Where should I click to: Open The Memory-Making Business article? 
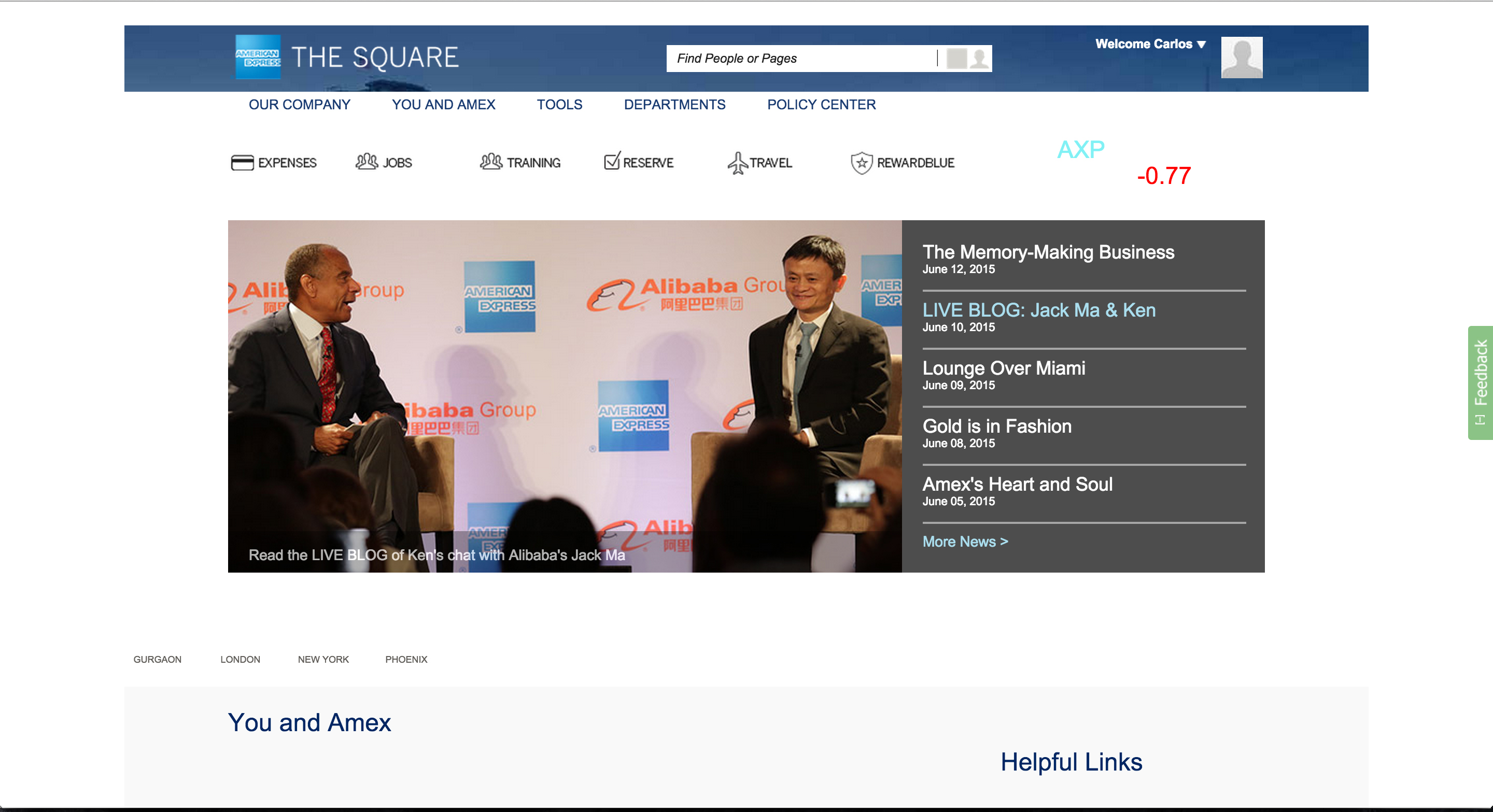pyautogui.click(x=1048, y=252)
